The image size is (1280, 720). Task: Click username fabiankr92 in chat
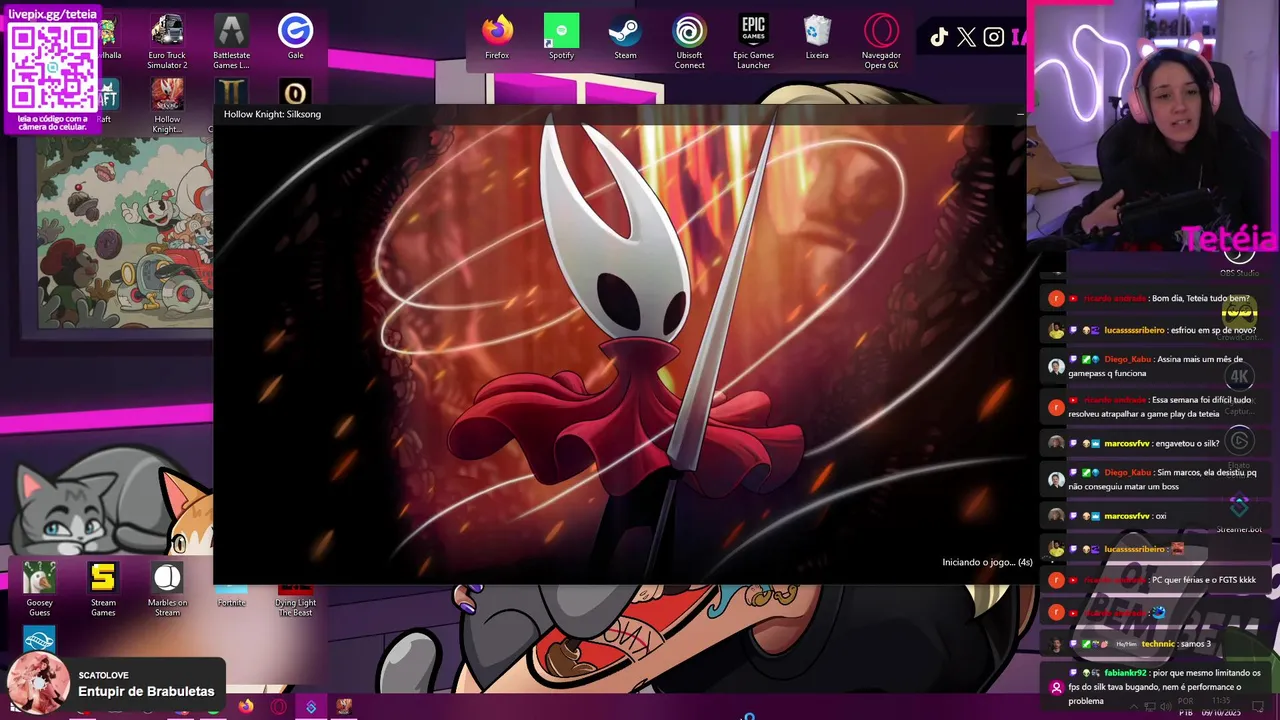[x=1125, y=673]
